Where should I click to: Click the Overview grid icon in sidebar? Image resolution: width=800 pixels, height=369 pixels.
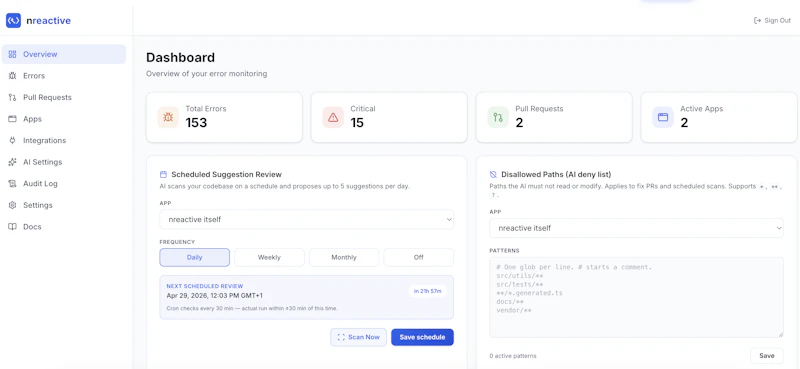point(13,54)
